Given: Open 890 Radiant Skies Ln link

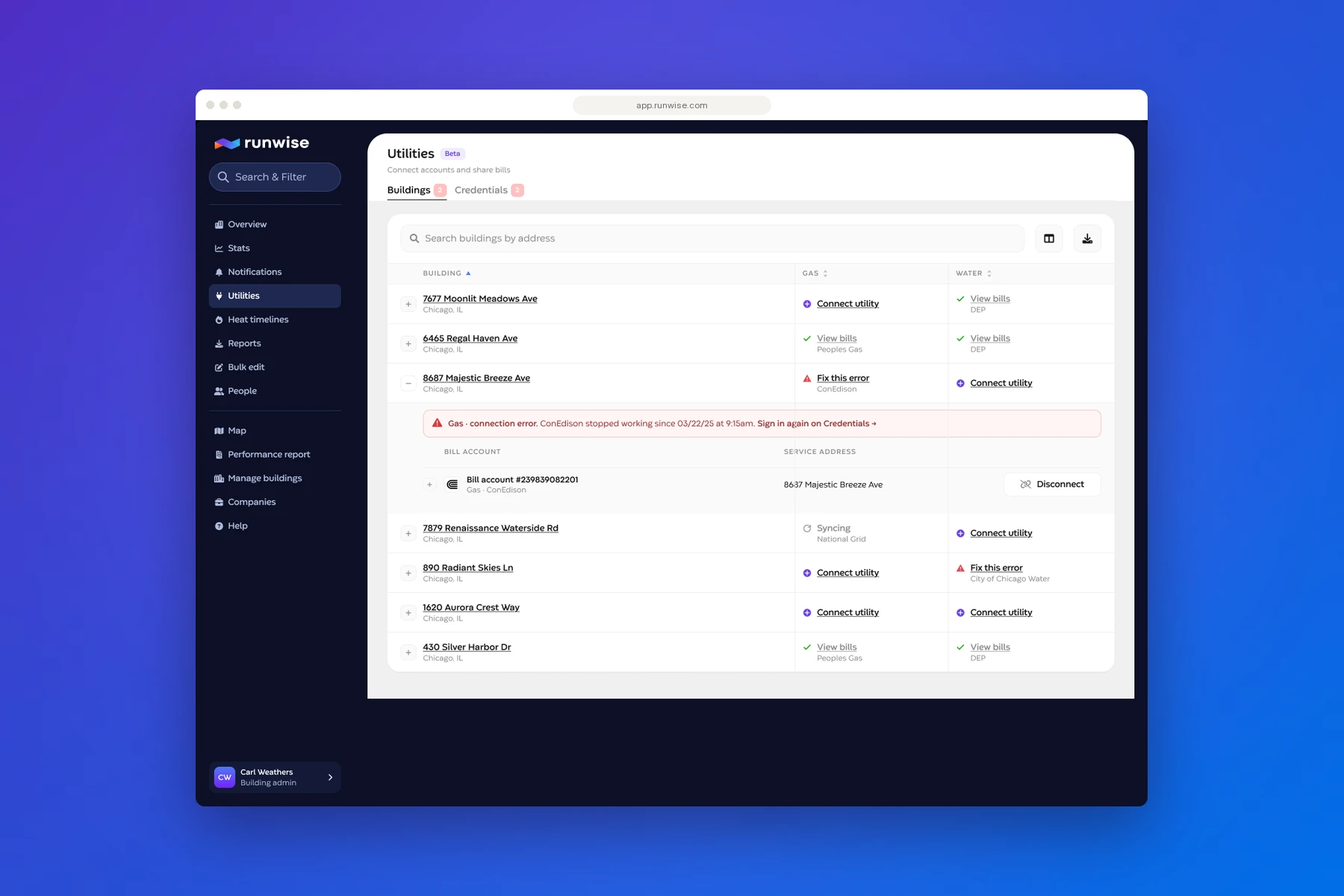Looking at the screenshot, I should [468, 567].
